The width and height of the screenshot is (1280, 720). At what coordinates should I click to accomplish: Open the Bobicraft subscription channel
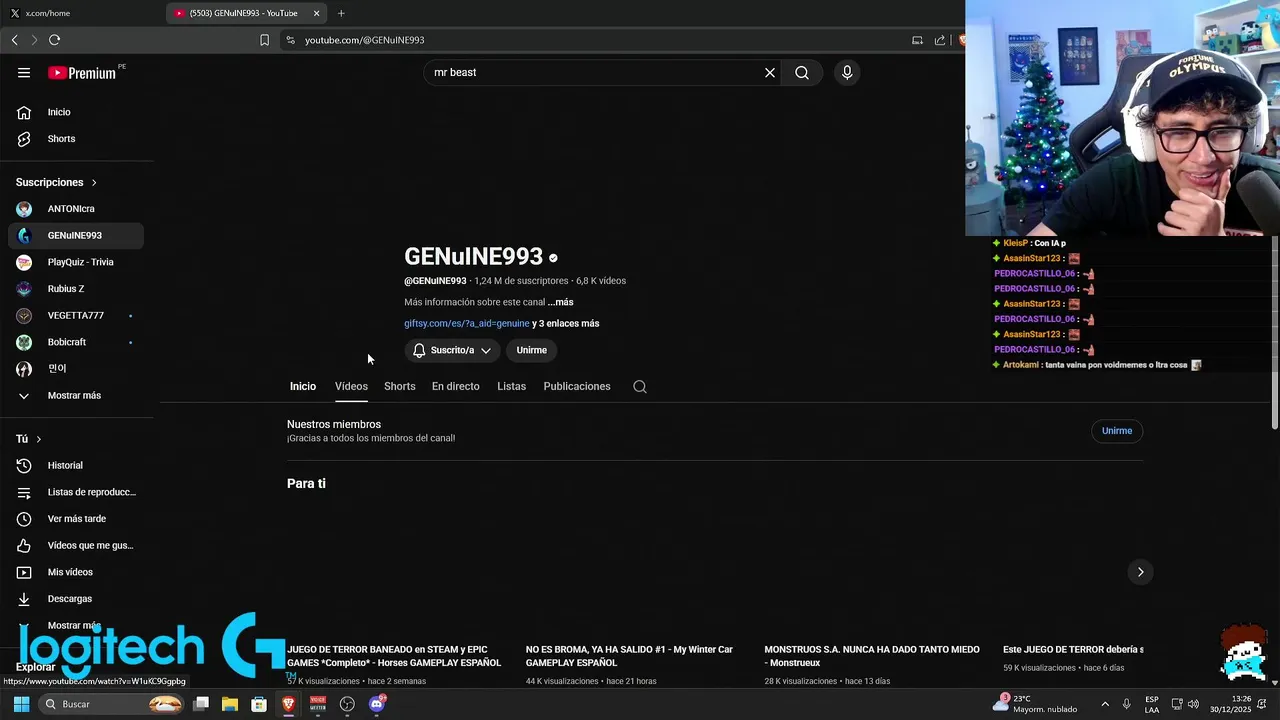[x=76, y=342]
